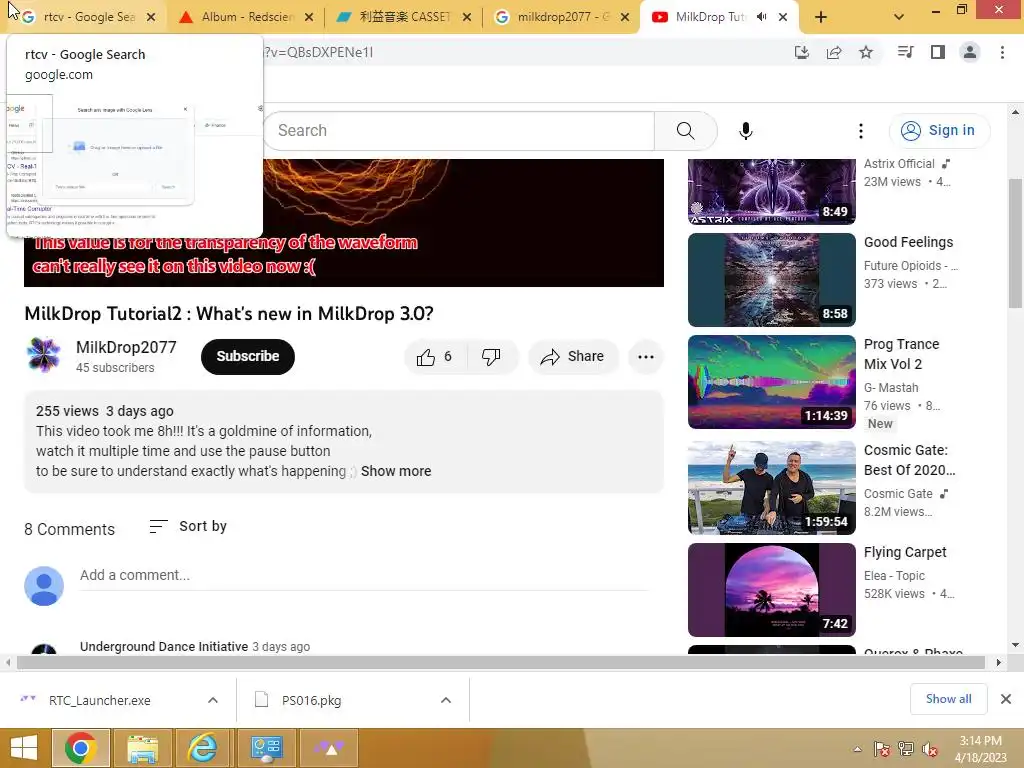Open the Astrix 8:49 video thumbnail
The width and height of the screenshot is (1024, 768).
[771, 191]
